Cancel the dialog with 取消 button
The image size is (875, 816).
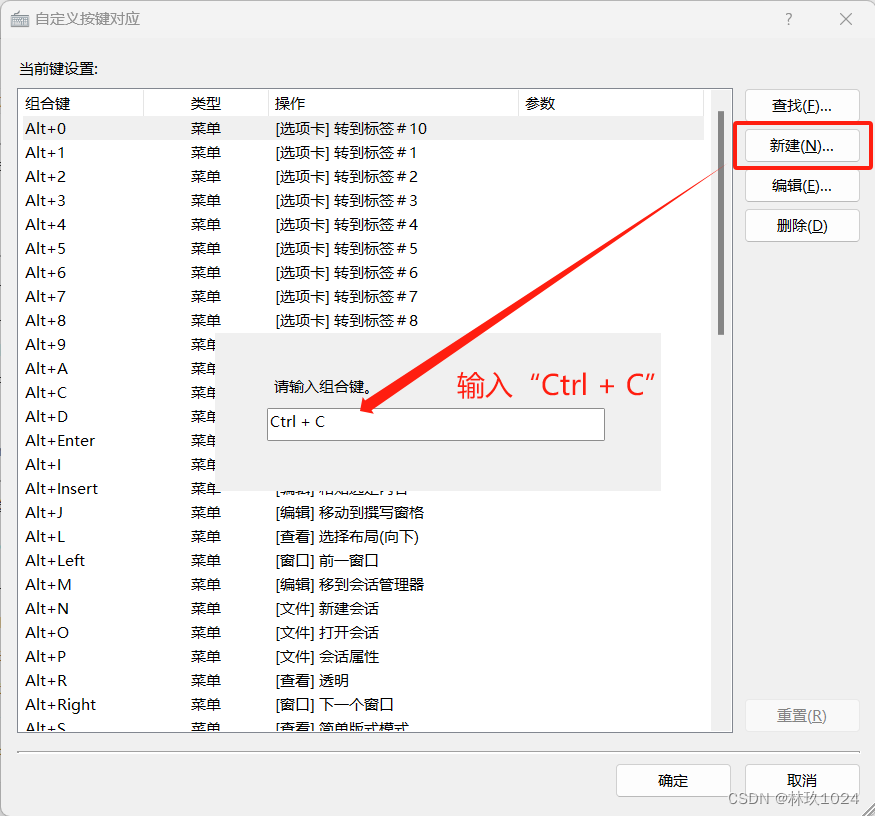(801, 780)
